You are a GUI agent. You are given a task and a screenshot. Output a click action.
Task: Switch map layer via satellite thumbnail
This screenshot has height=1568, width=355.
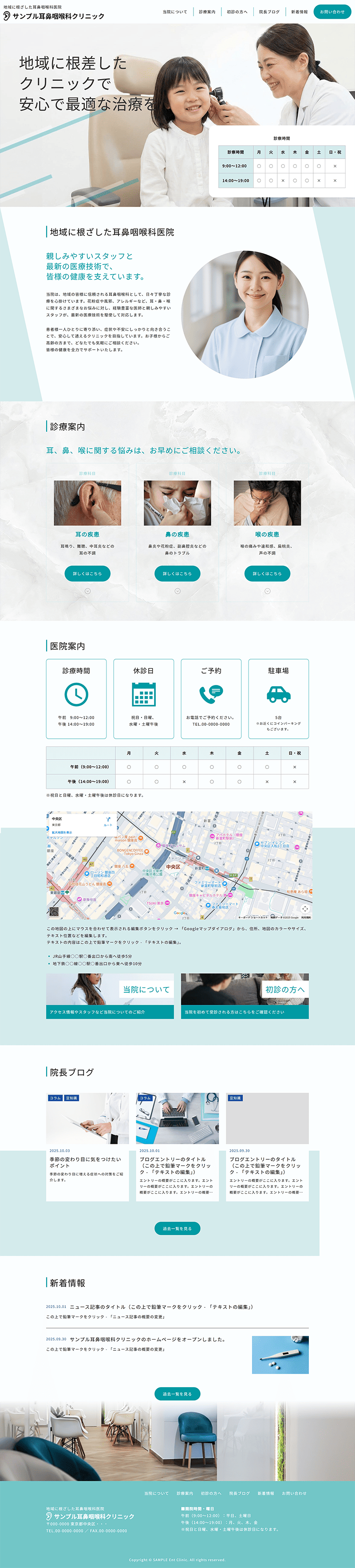[x=54, y=912]
